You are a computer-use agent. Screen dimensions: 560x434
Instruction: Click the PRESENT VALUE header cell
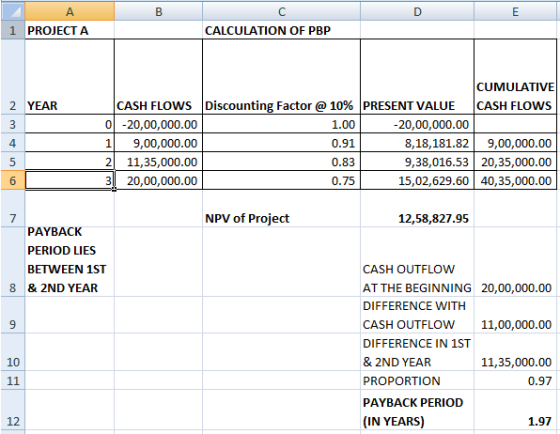click(x=417, y=77)
